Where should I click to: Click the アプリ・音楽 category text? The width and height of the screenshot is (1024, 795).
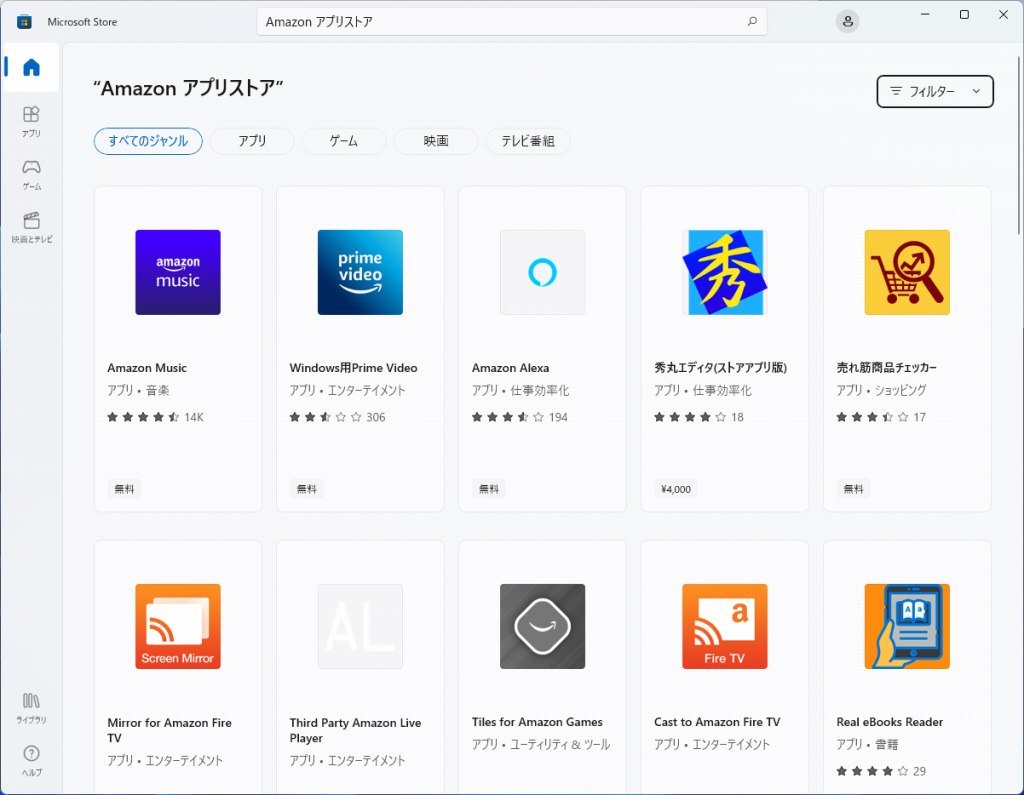pos(138,390)
